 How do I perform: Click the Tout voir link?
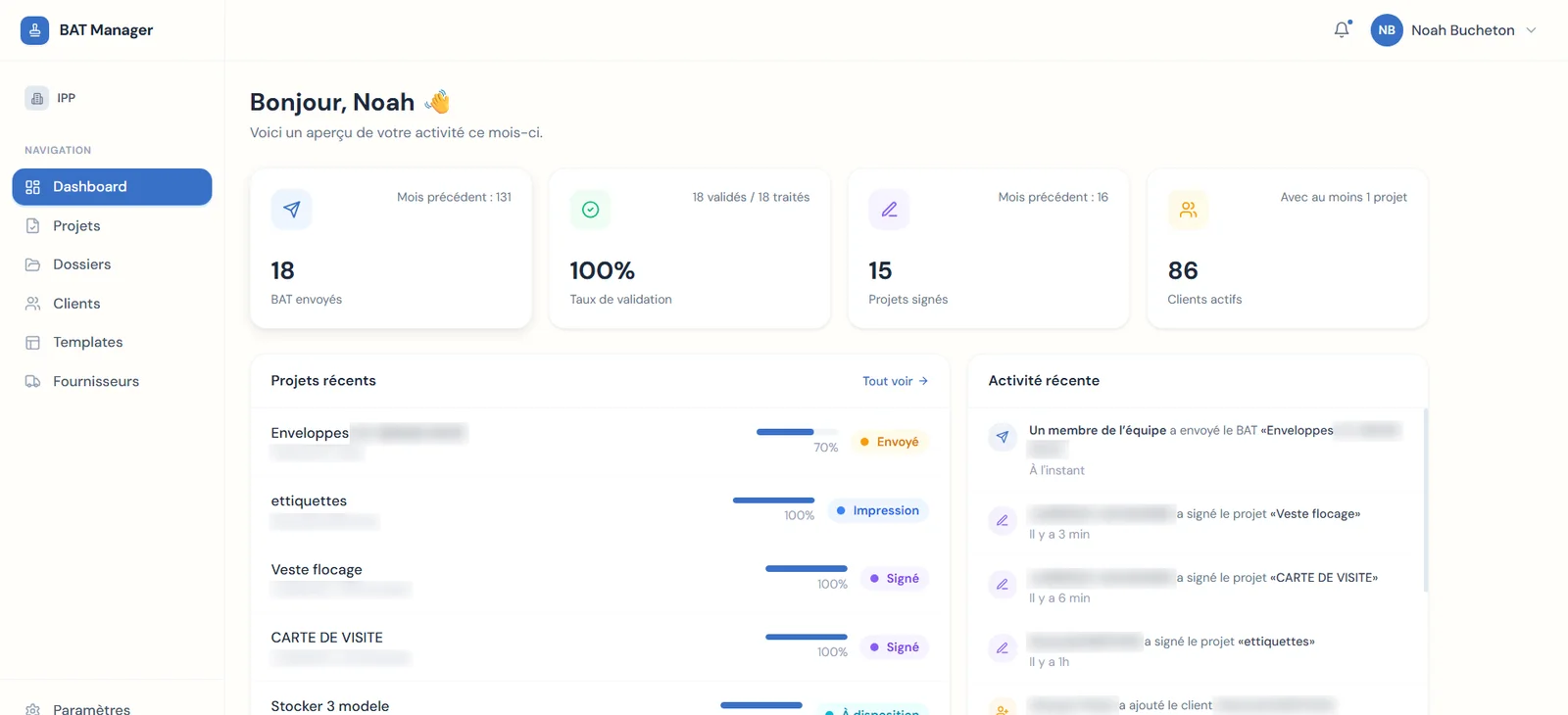pyautogui.click(x=895, y=381)
